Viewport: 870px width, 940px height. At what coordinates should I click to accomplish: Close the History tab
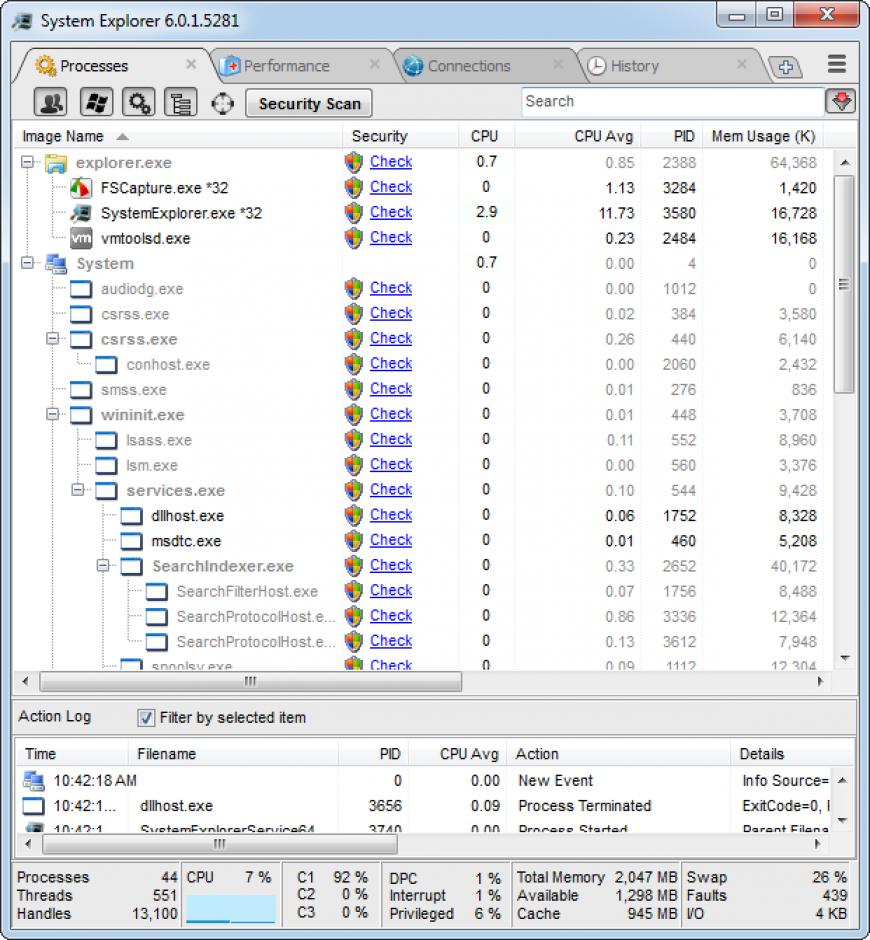(x=742, y=64)
